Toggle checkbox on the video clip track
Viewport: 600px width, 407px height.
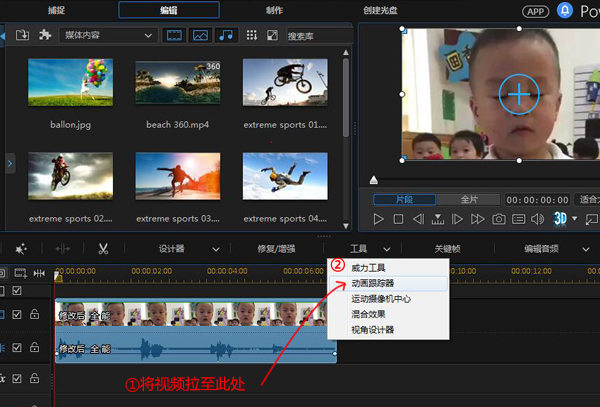17,314
